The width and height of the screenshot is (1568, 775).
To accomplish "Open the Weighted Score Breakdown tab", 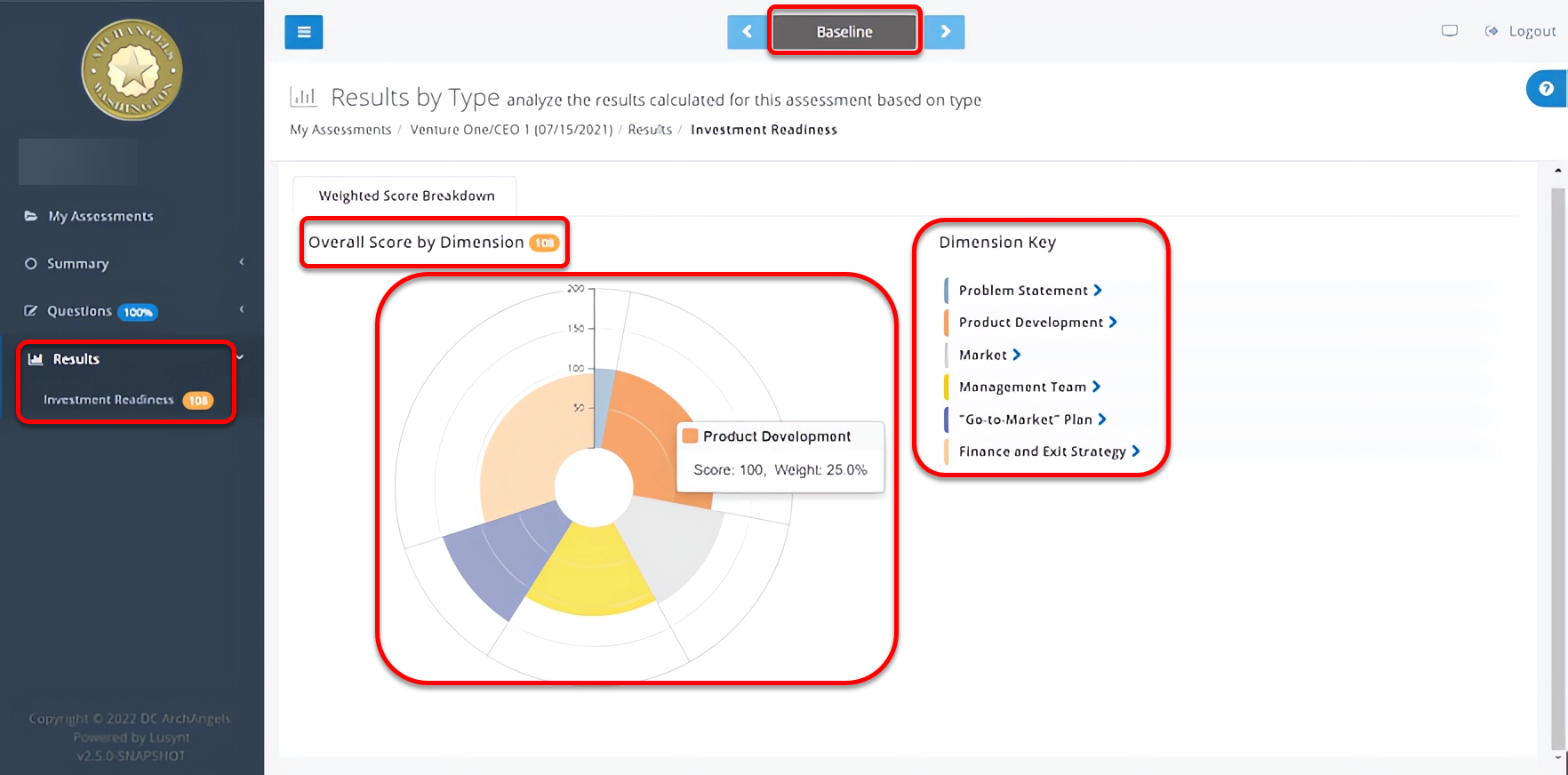I will click(x=406, y=196).
